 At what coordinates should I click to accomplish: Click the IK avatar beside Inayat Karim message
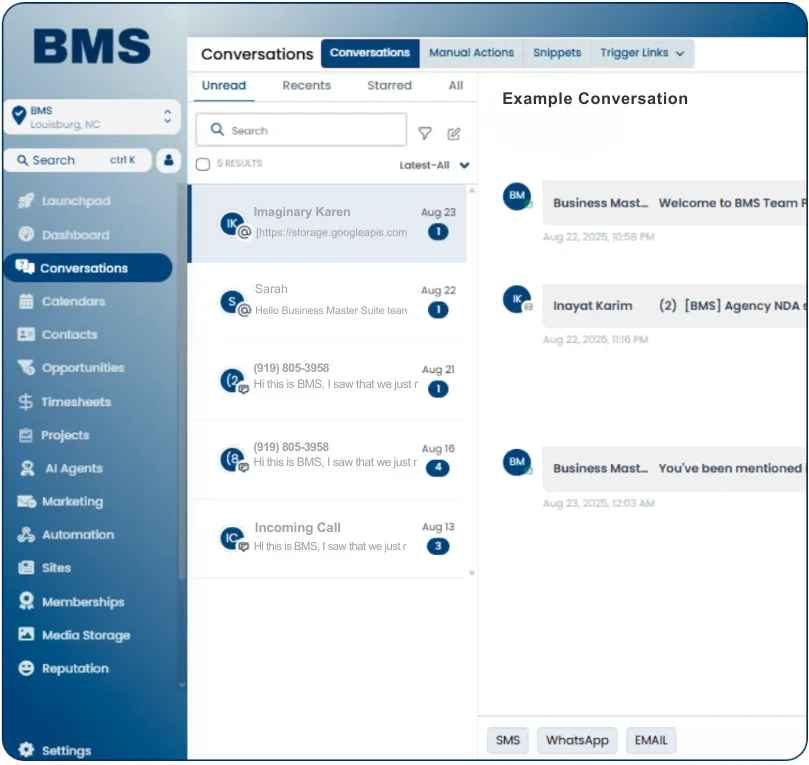click(x=517, y=299)
